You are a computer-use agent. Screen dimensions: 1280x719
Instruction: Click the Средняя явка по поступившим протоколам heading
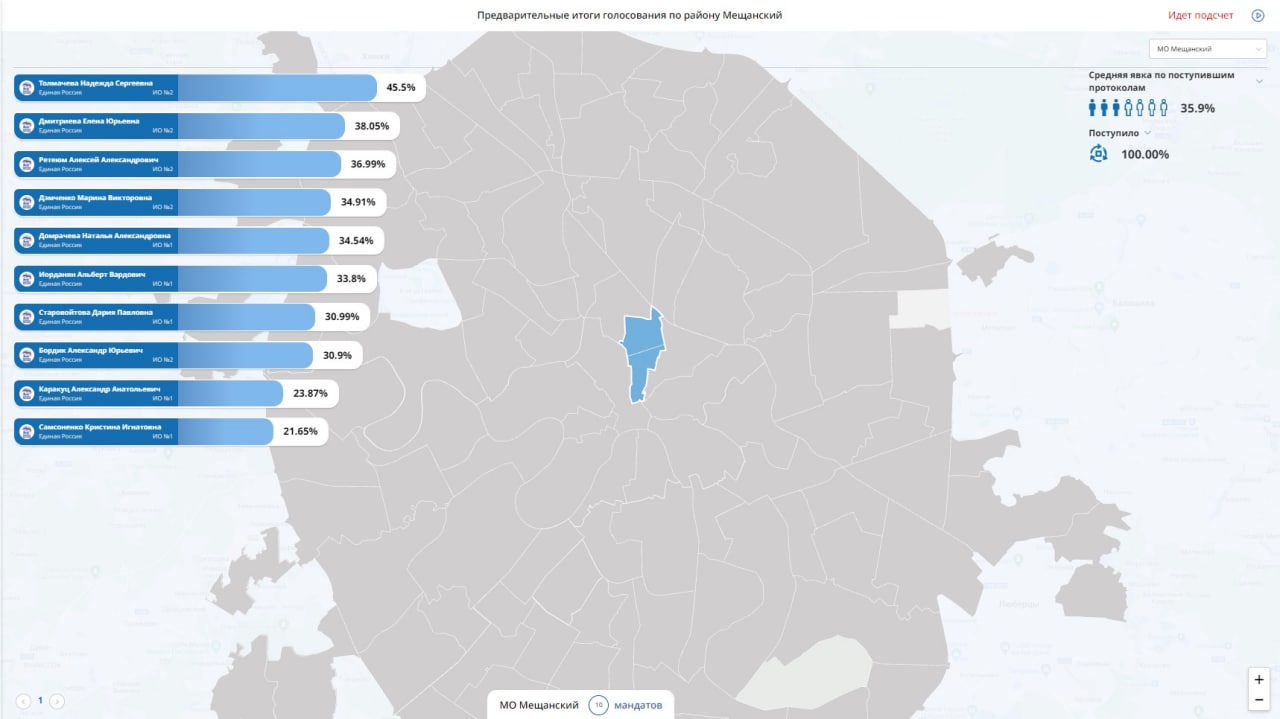pyautogui.click(x=1162, y=81)
